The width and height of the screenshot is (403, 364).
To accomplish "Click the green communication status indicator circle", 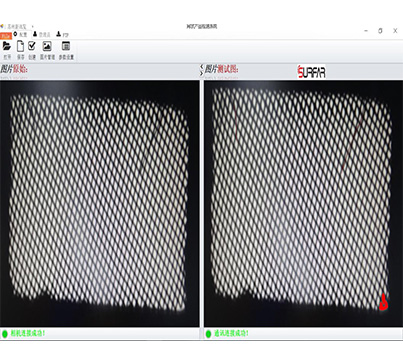I will click(208, 333).
